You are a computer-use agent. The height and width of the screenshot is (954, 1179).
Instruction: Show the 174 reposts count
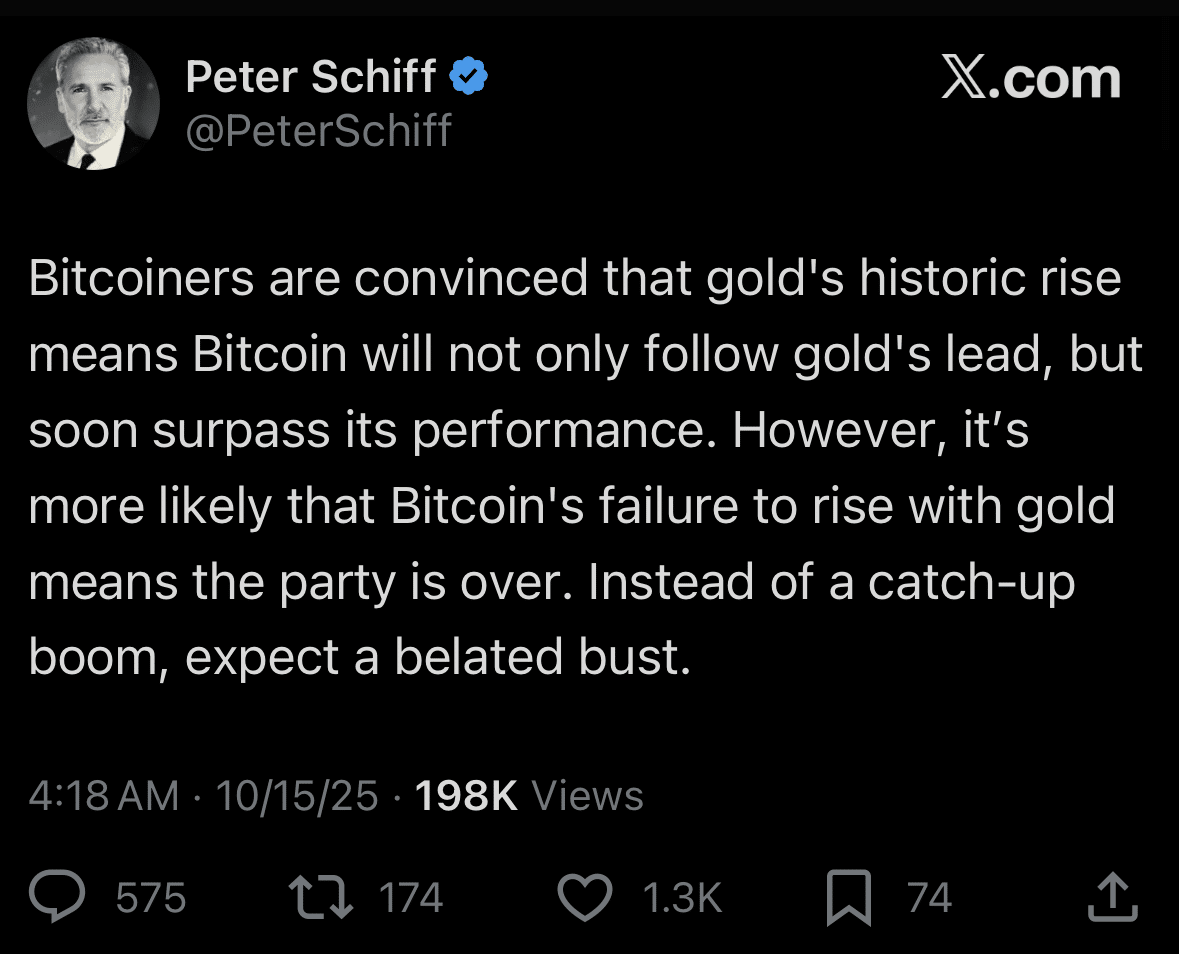pyautogui.click(x=410, y=898)
